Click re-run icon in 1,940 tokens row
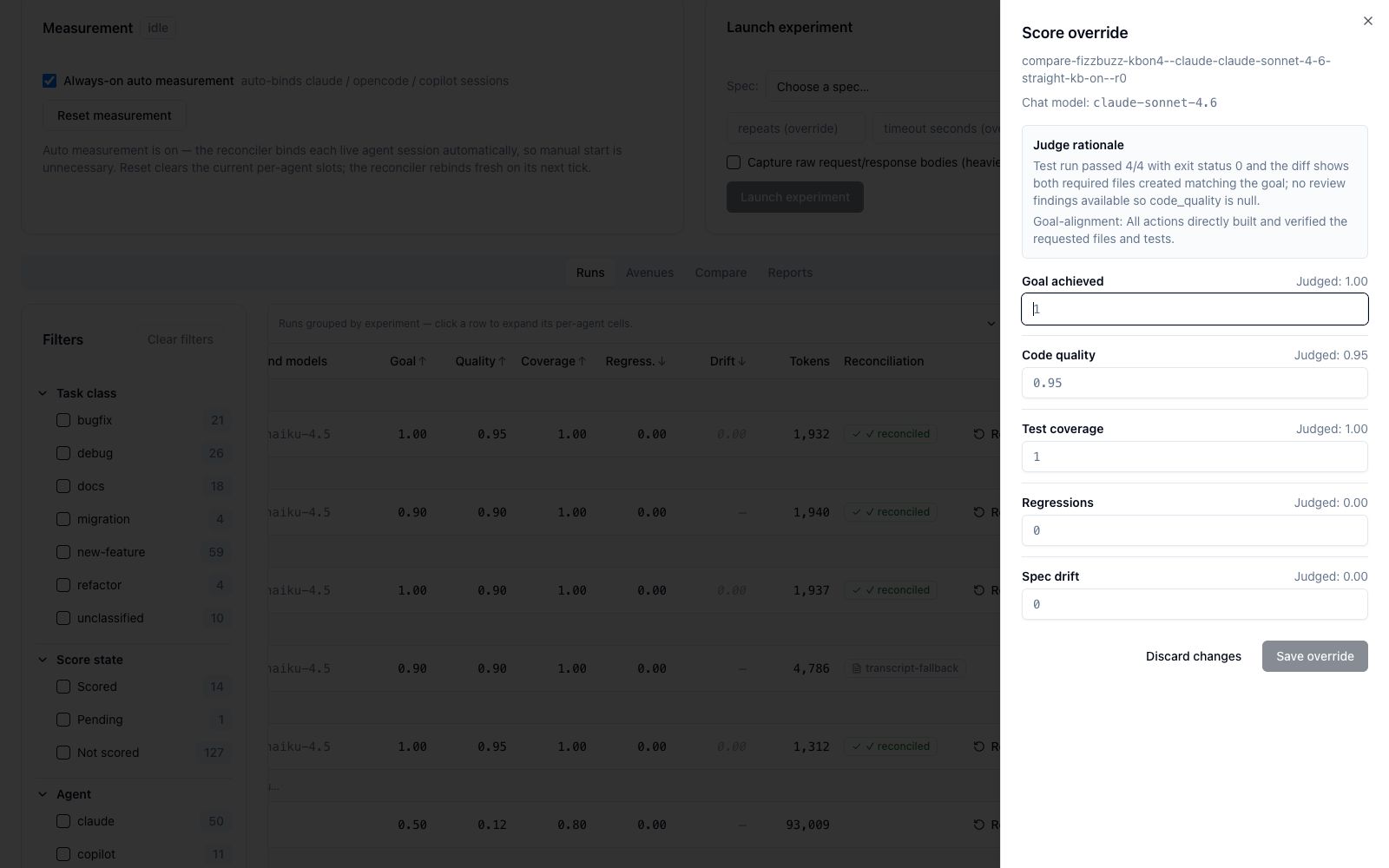 pyautogui.click(x=979, y=512)
